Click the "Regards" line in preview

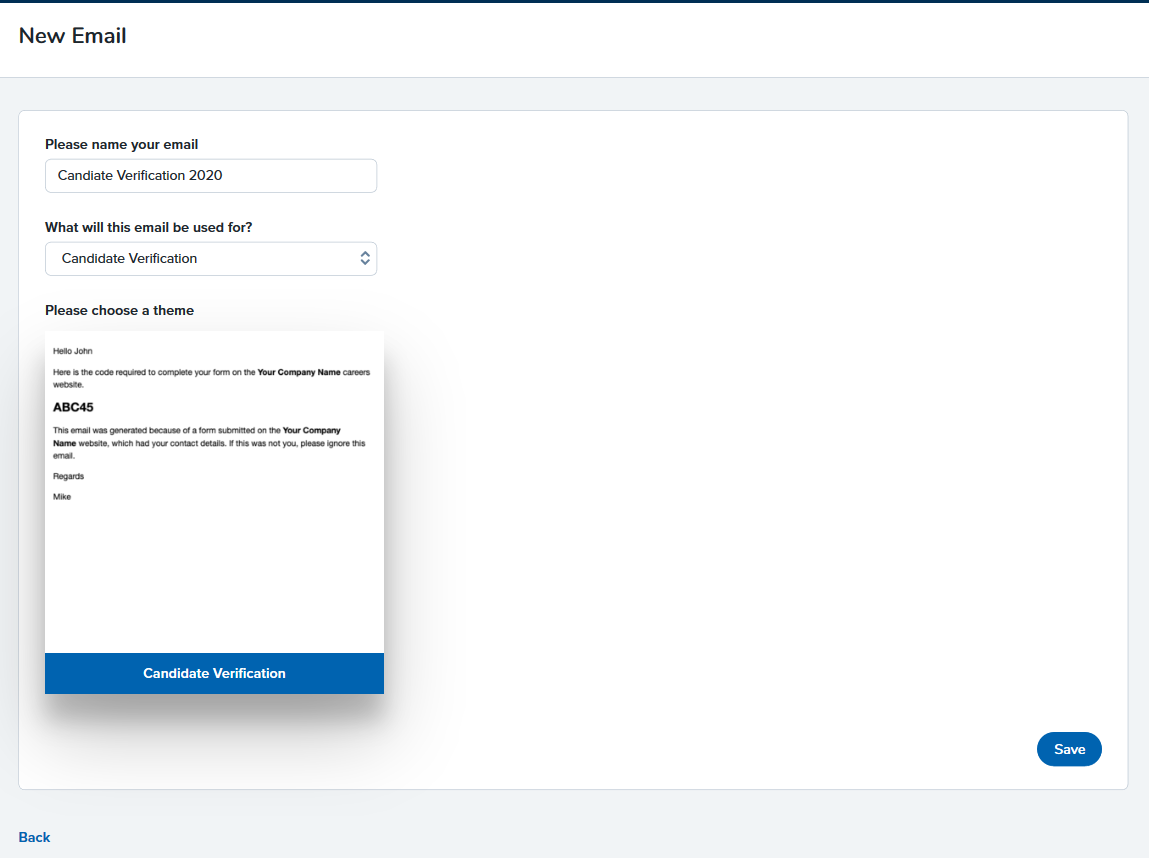point(68,477)
